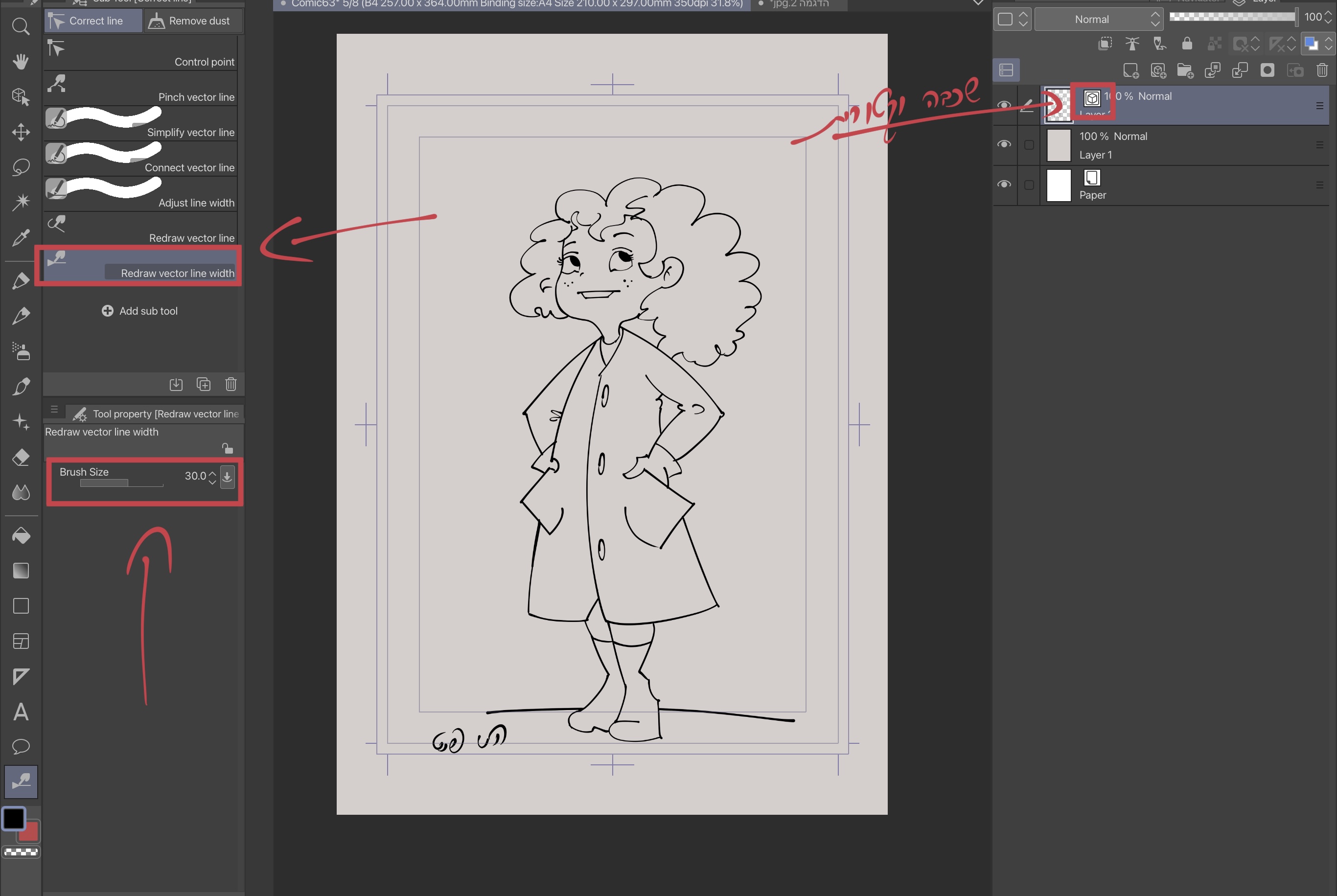Hide the Paper layer
The height and width of the screenshot is (896, 1337).
(x=1004, y=184)
